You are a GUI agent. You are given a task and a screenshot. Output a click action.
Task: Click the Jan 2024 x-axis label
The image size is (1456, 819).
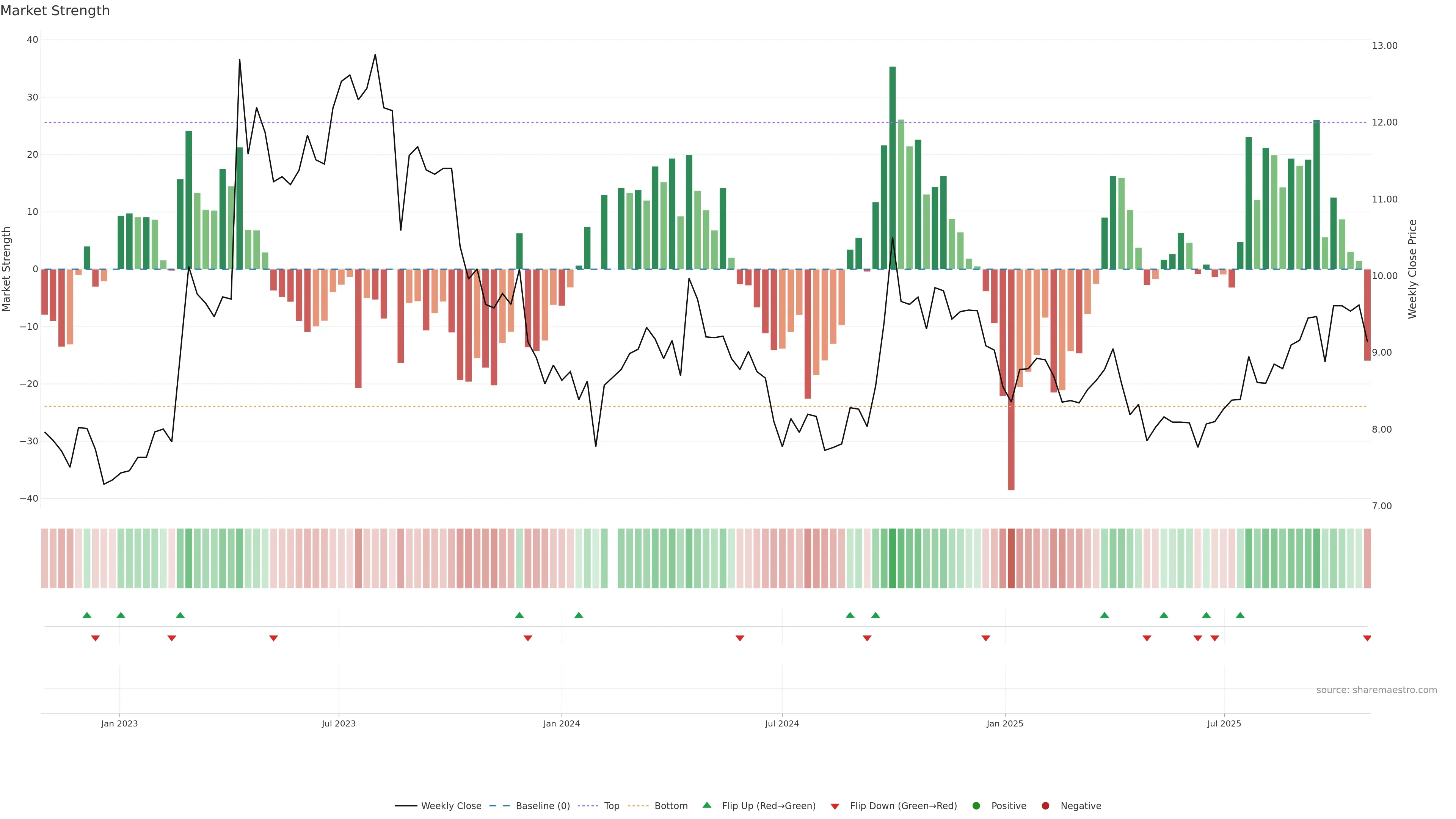pyautogui.click(x=561, y=723)
